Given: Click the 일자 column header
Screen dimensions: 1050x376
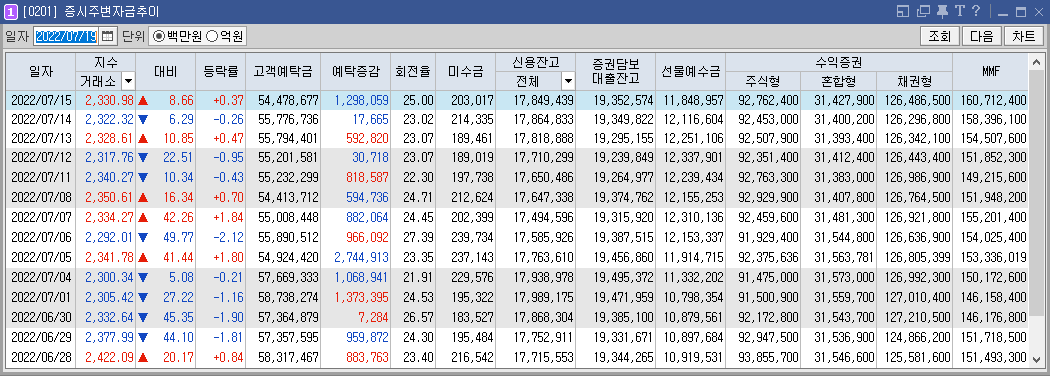Looking at the screenshot, I should pyautogui.click(x=41, y=72).
